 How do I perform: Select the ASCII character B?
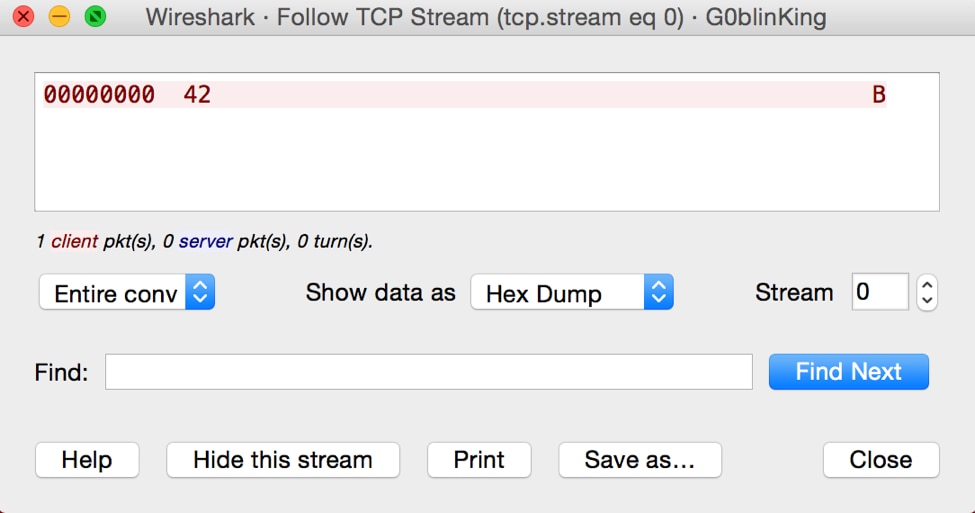pos(879,95)
